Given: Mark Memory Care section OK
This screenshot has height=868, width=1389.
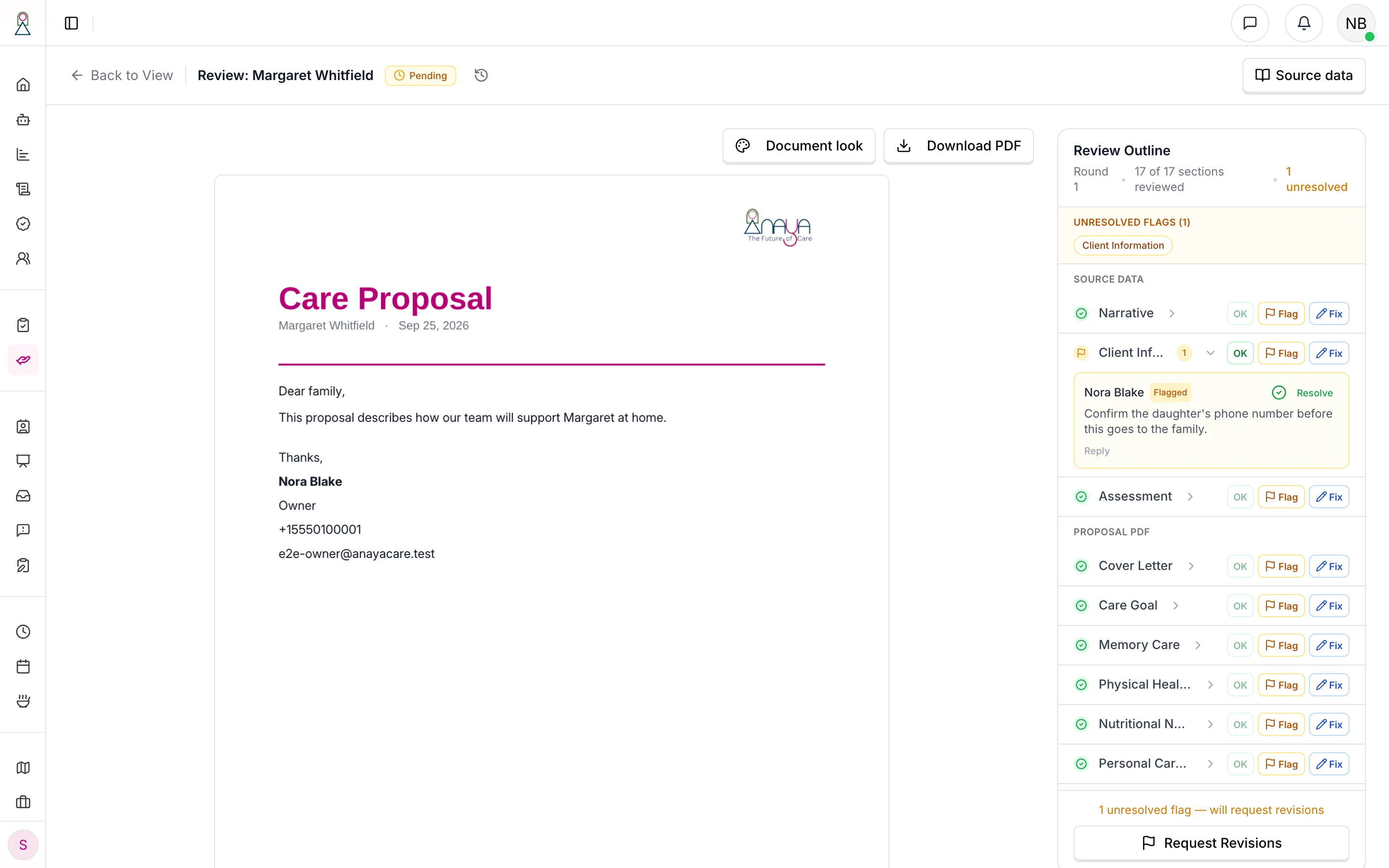Looking at the screenshot, I should click(x=1240, y=646).
